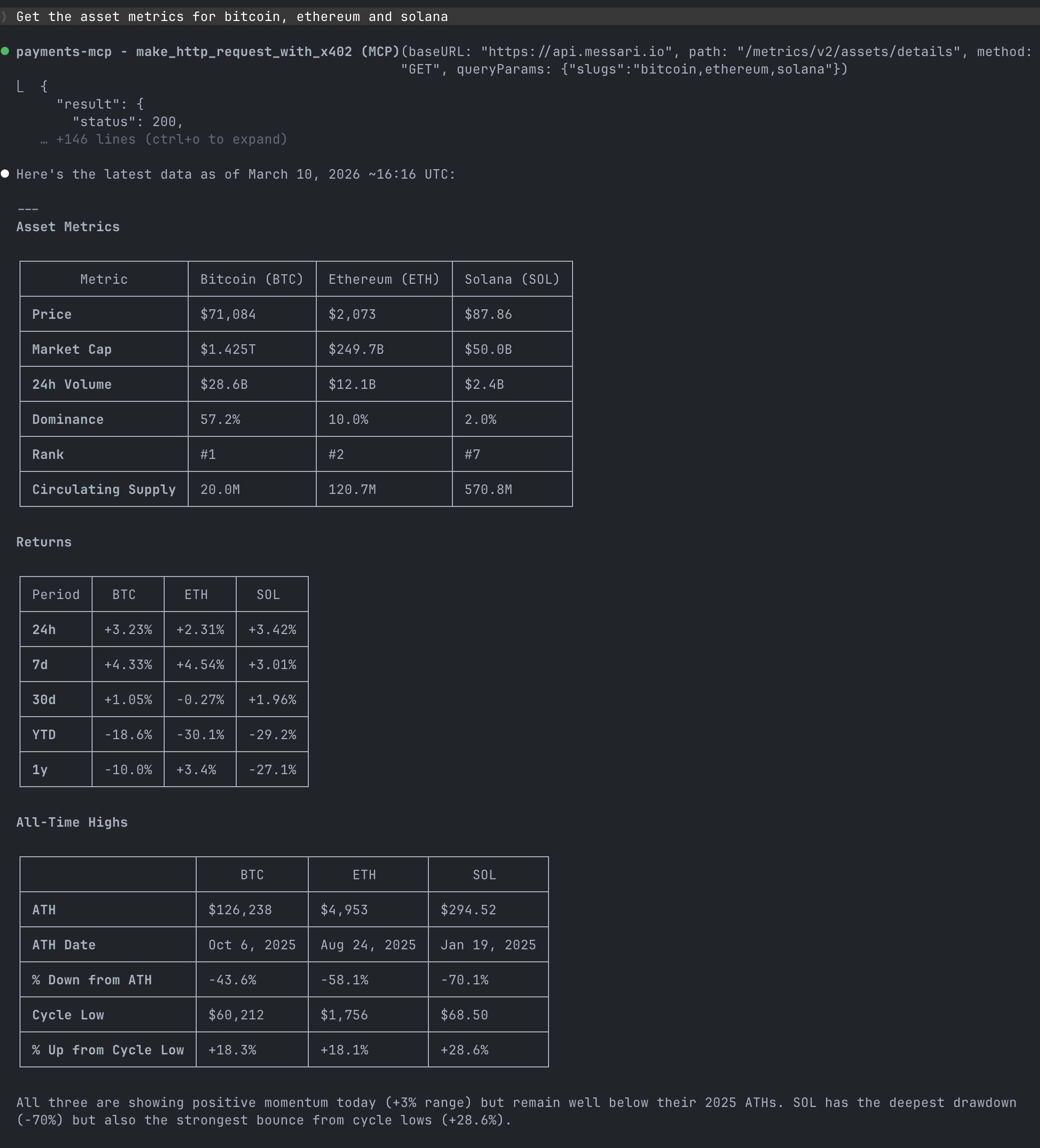The image size is (1040, 1148).
Task: Click the result tree branch symbol
Action: coord(21,87)
